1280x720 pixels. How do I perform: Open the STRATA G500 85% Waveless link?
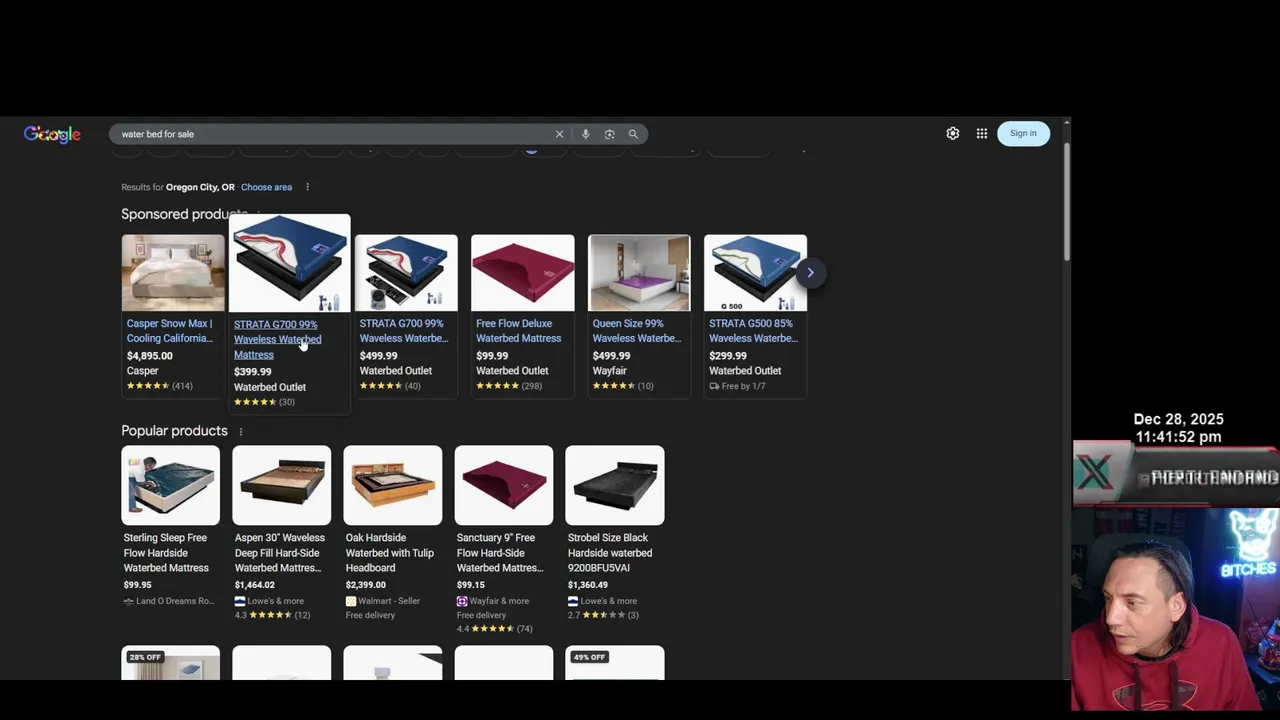[x=752, y=331]
